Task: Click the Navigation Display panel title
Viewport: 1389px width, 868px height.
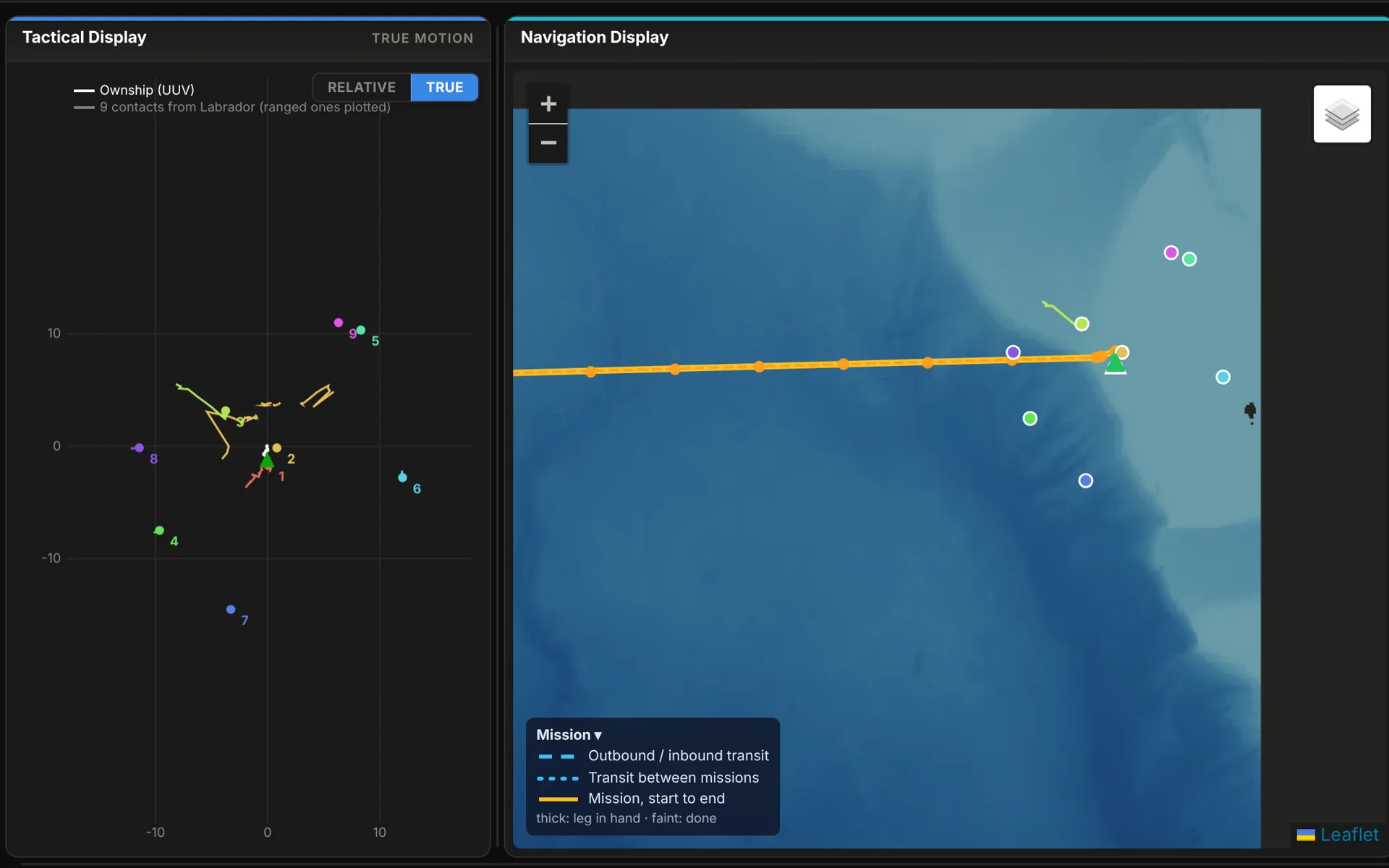Action: 595,37
